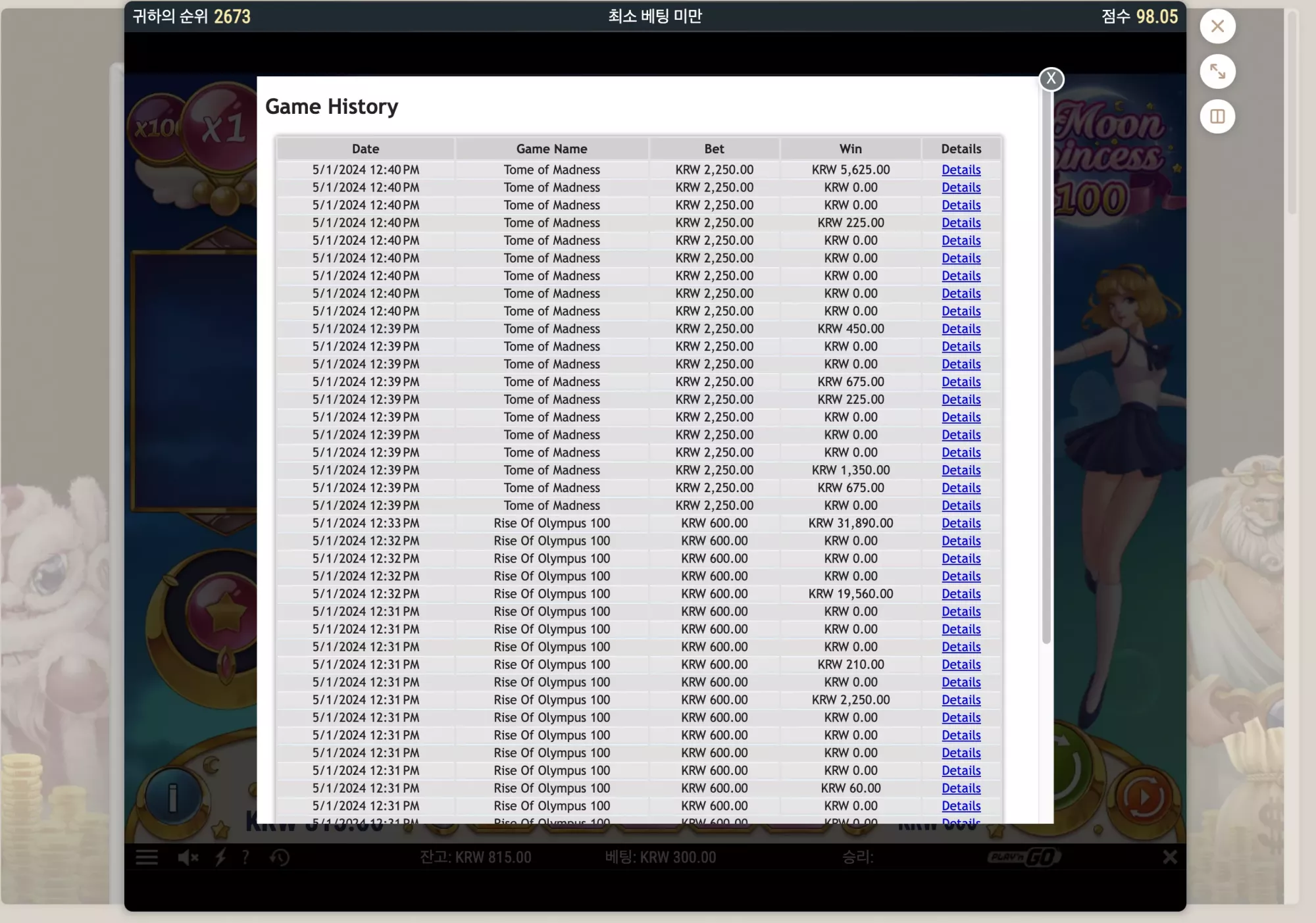Close the bottom game bar with X
1316x923 pixels.
coord(1169,857)
